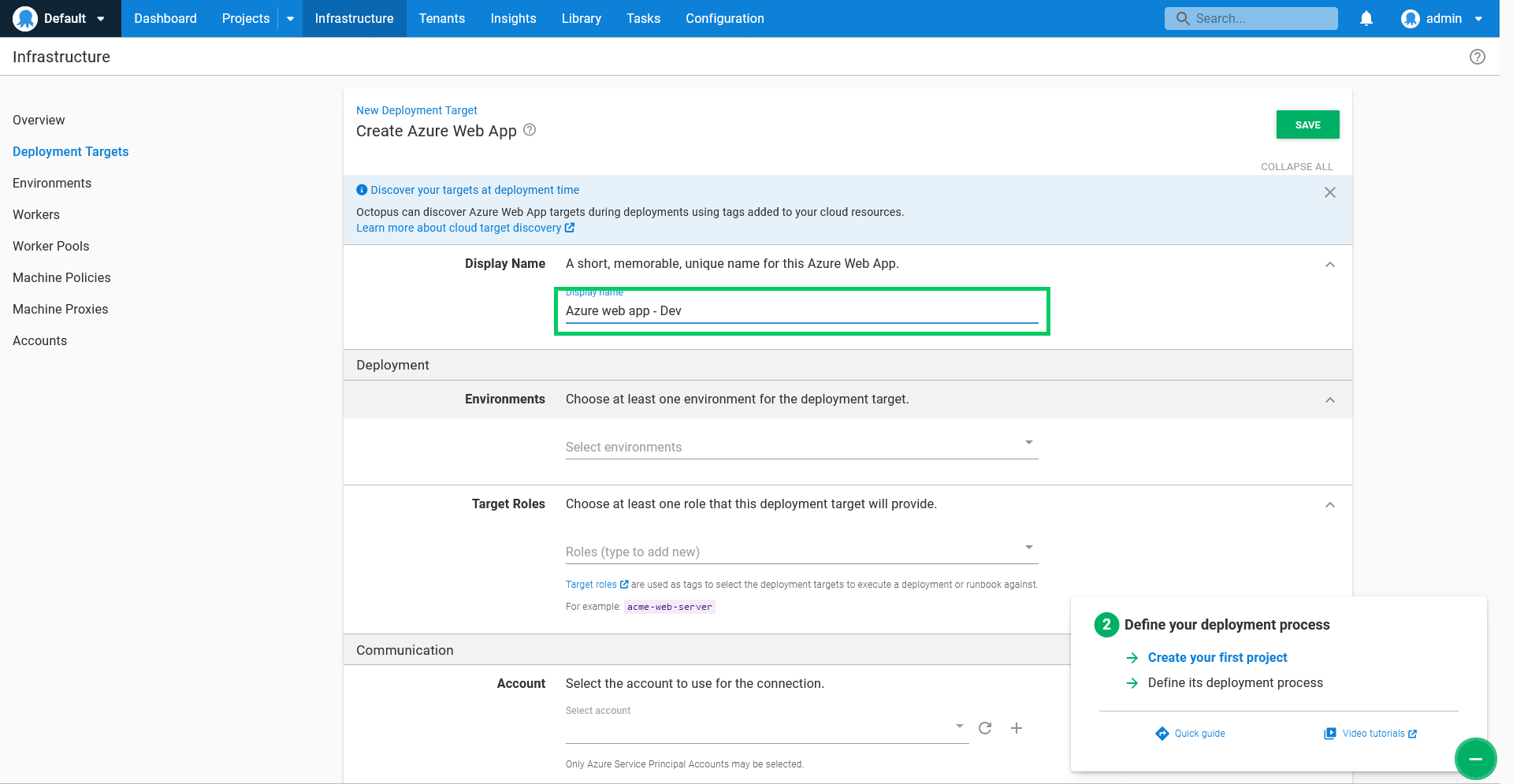
Task: Expand the admin user menu caret
Action: [x=1479, y=19]
